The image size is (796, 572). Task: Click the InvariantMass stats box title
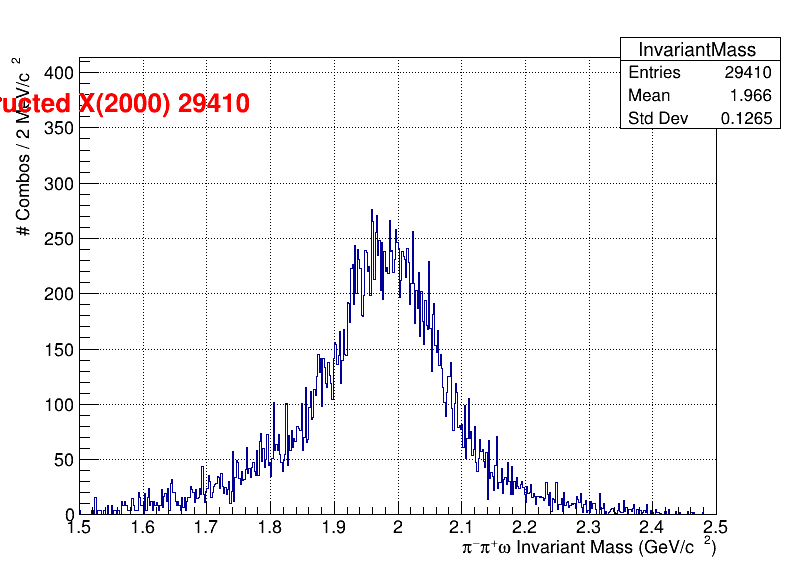[697, 50]
